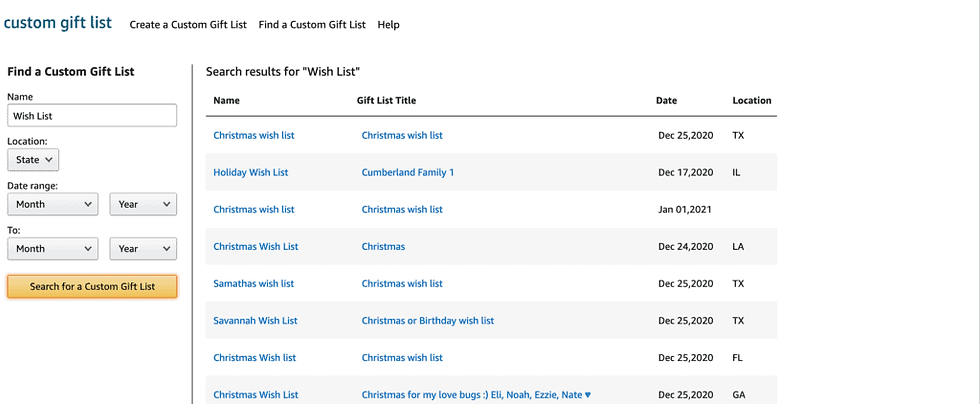Click the Date column header
The height and width of the screenshot is (404, 980).
(666, 100)
